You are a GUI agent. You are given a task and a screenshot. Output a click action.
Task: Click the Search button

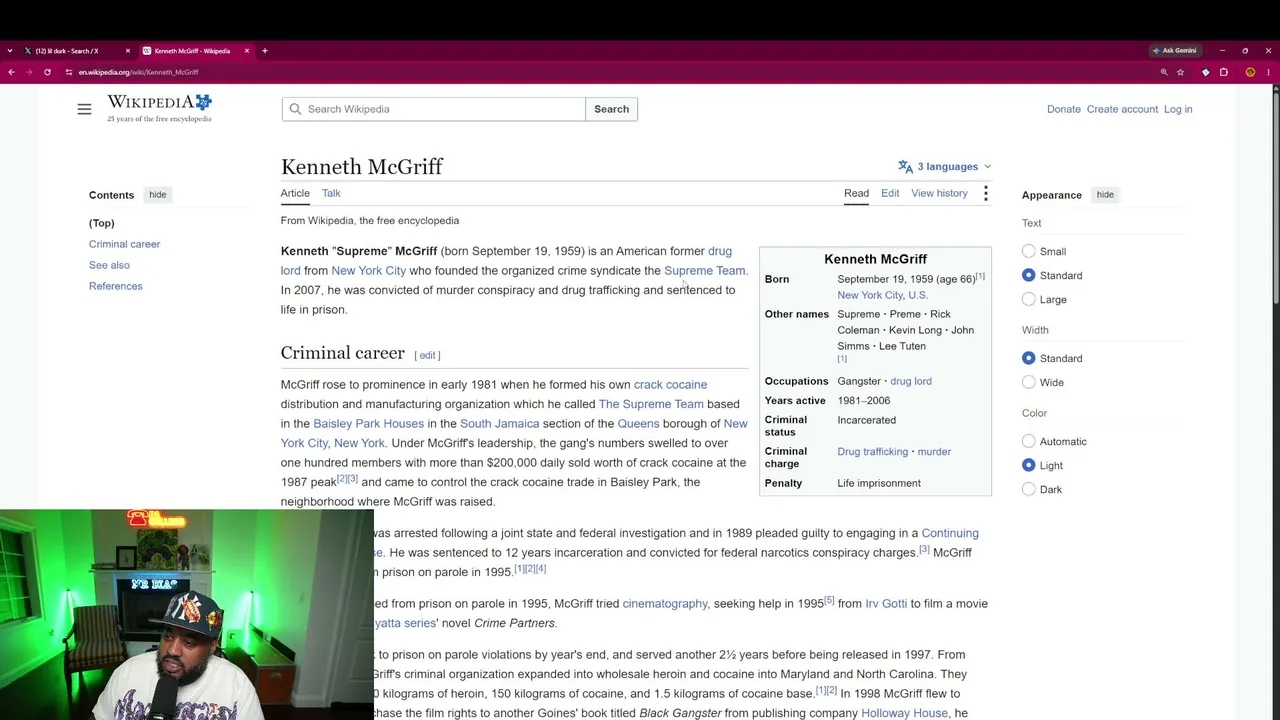(x=611, y=109)
